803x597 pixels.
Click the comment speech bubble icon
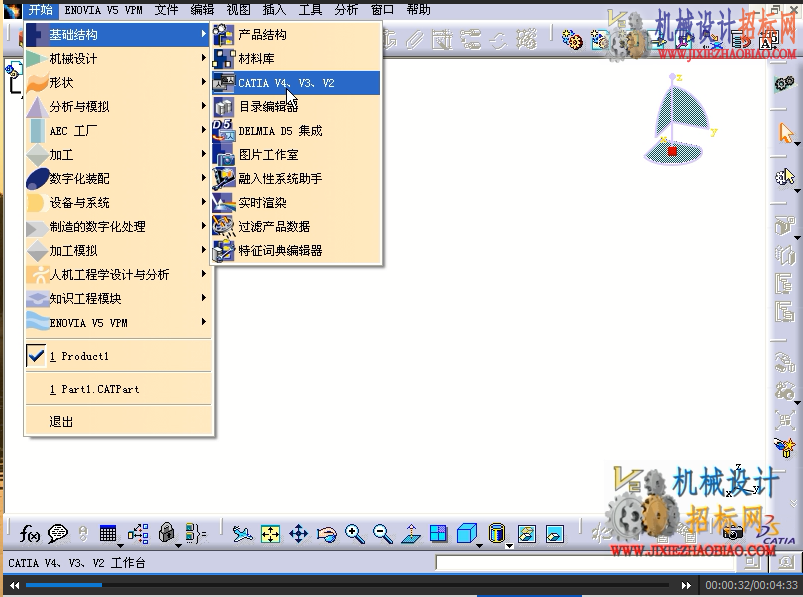click(57, 534)
